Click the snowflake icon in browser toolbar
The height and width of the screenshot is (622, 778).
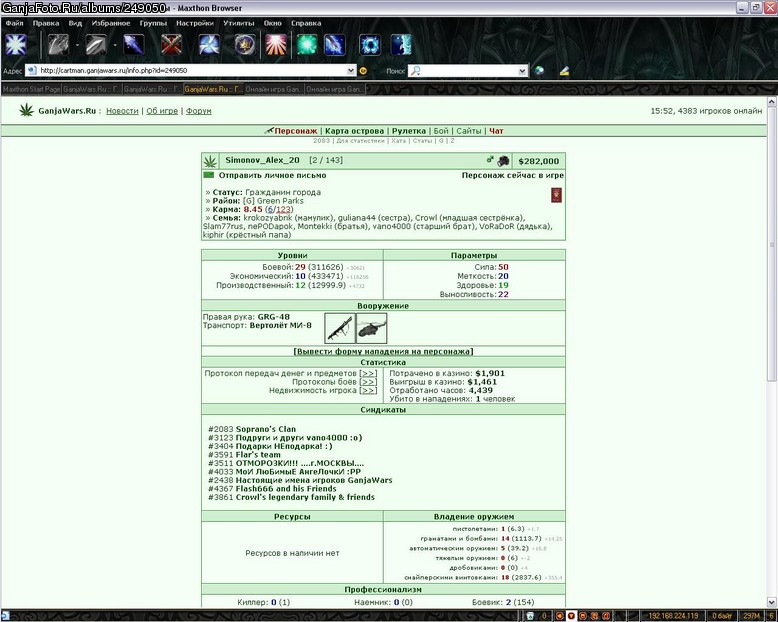[x=16, y=45]
